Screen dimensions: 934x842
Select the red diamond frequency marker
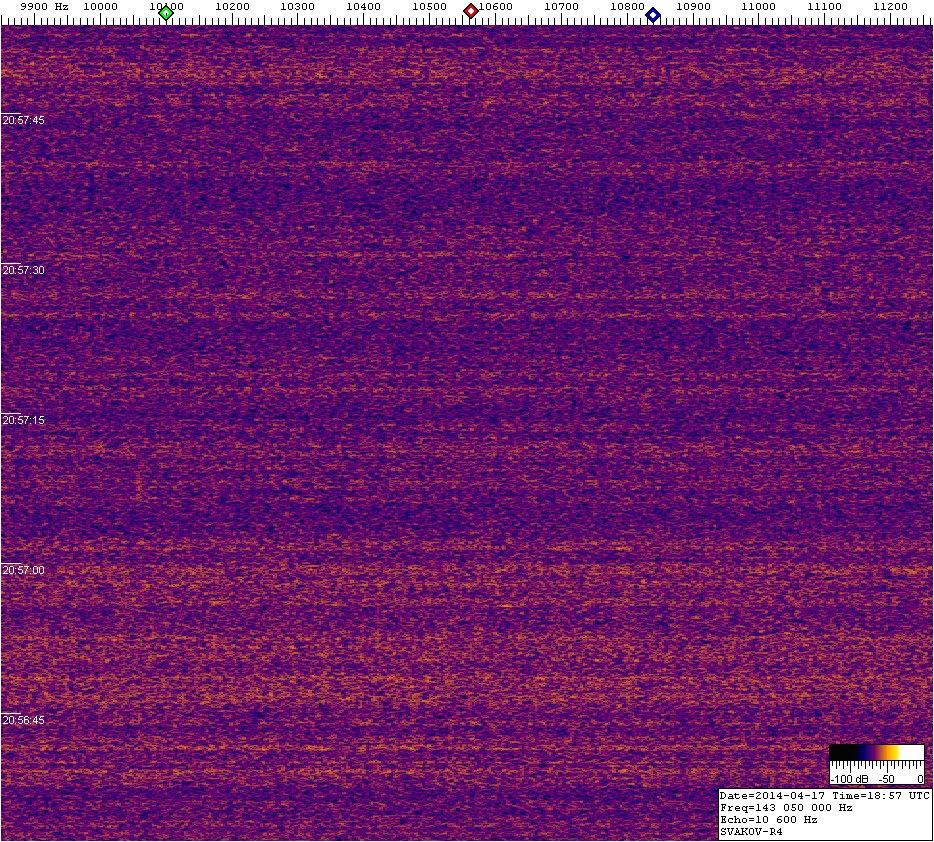coord(470,11)
